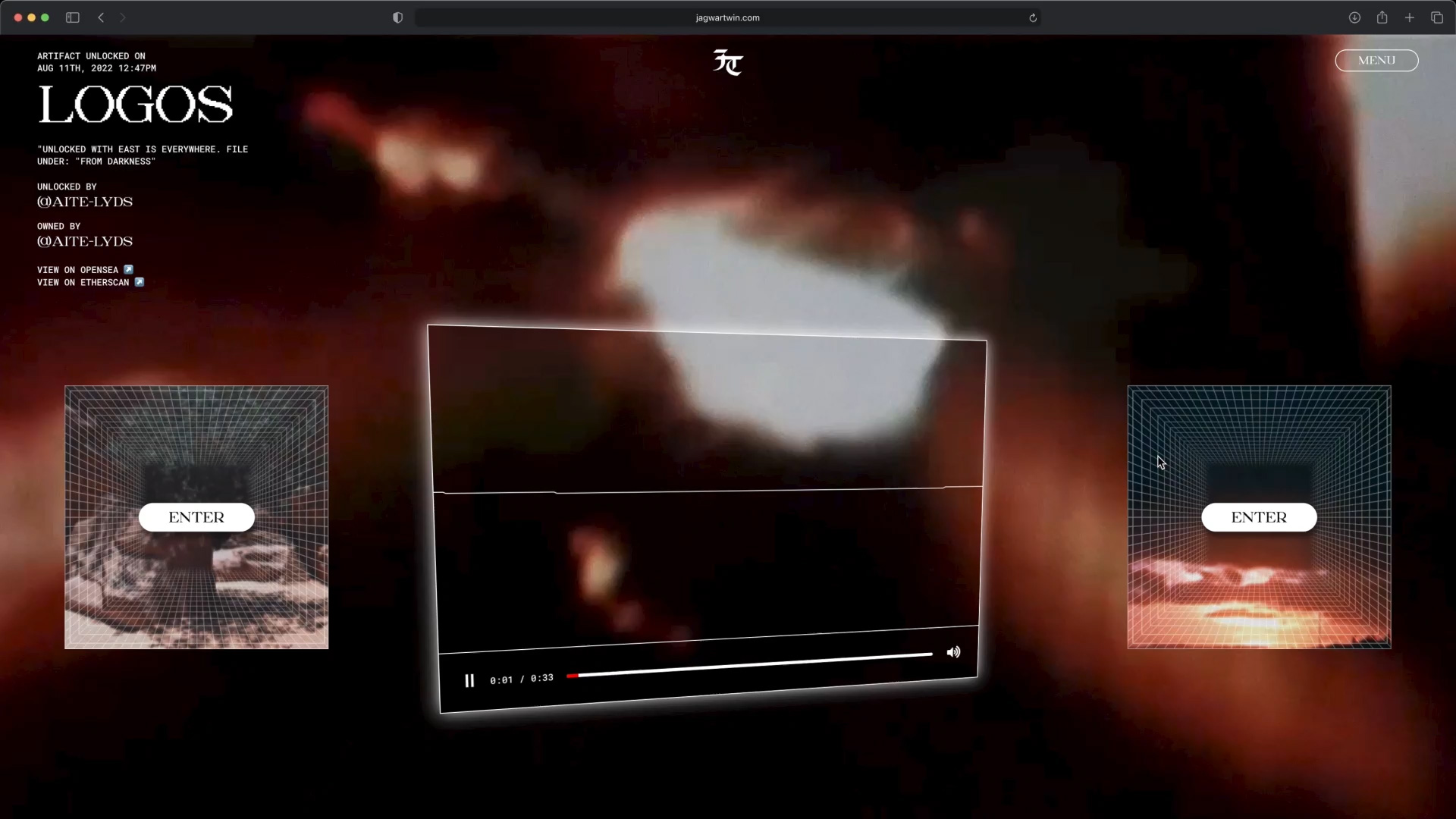Click unlocked by @AITE-LYDS username

85,202
